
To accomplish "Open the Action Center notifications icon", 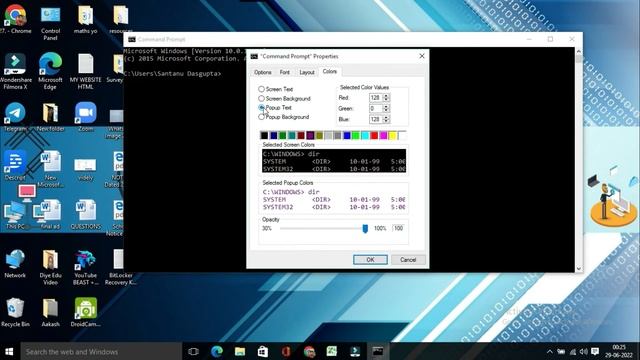I will pos(595,351).
